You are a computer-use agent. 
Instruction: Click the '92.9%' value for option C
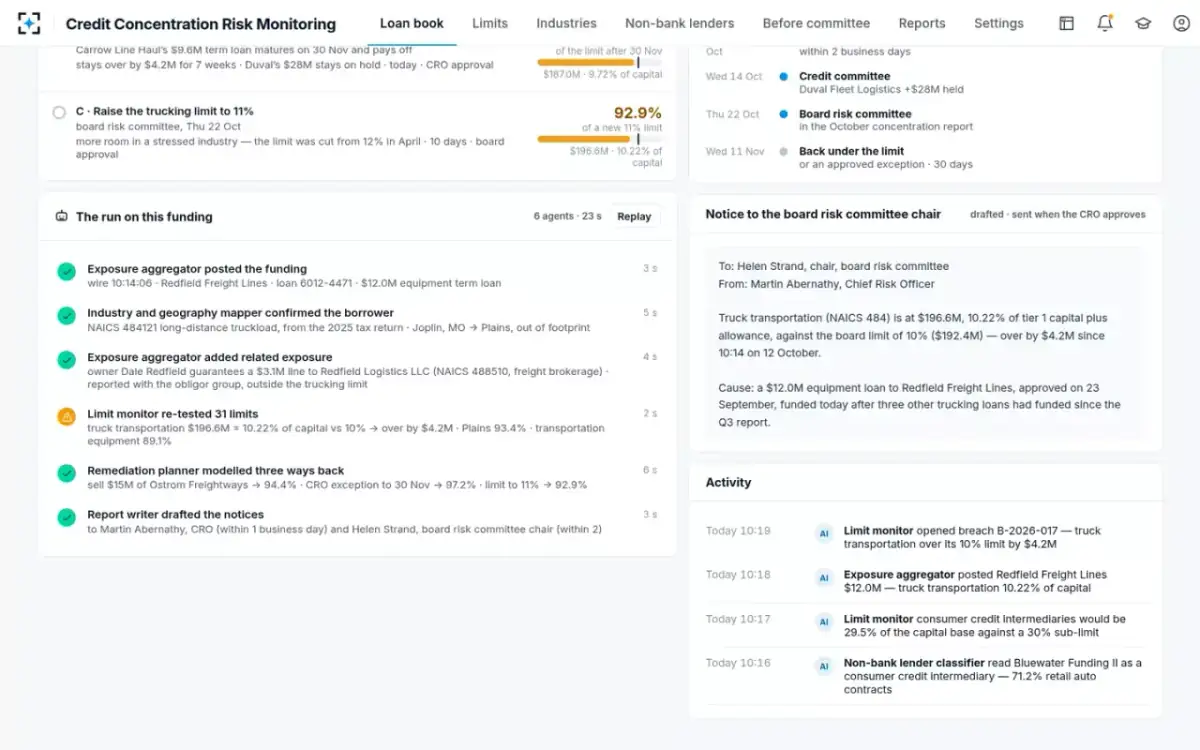click(637, 113)
